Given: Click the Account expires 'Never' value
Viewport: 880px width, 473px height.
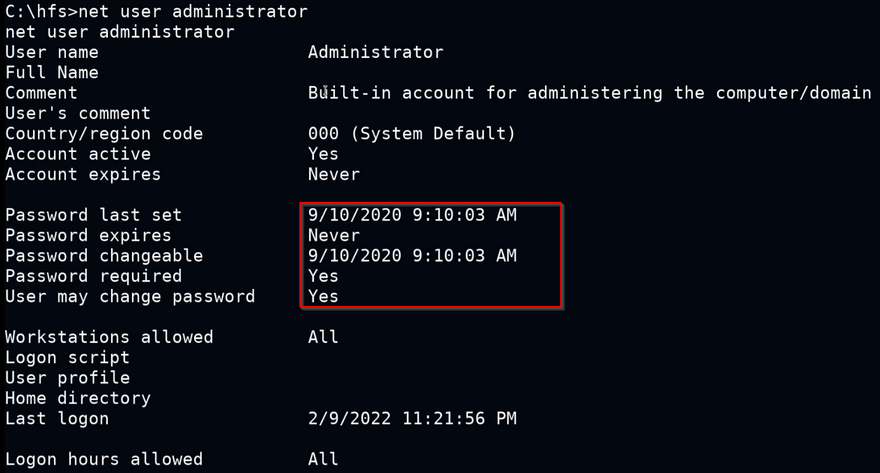Looking at the screenshot, I should (x=334, y=174).
